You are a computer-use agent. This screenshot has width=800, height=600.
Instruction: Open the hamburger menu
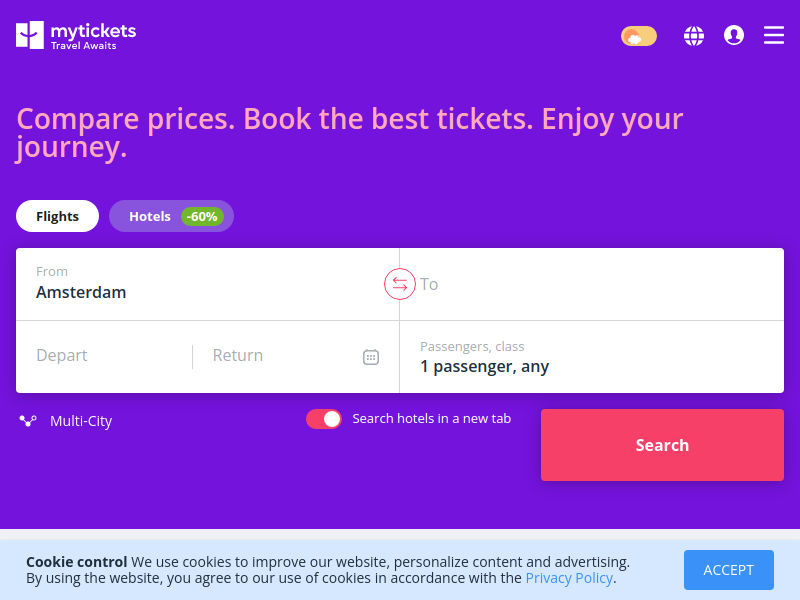[x=773, y=35]
